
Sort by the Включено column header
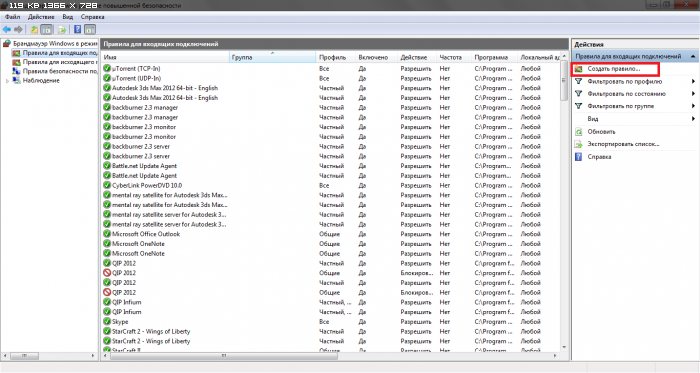click(377, 57)
